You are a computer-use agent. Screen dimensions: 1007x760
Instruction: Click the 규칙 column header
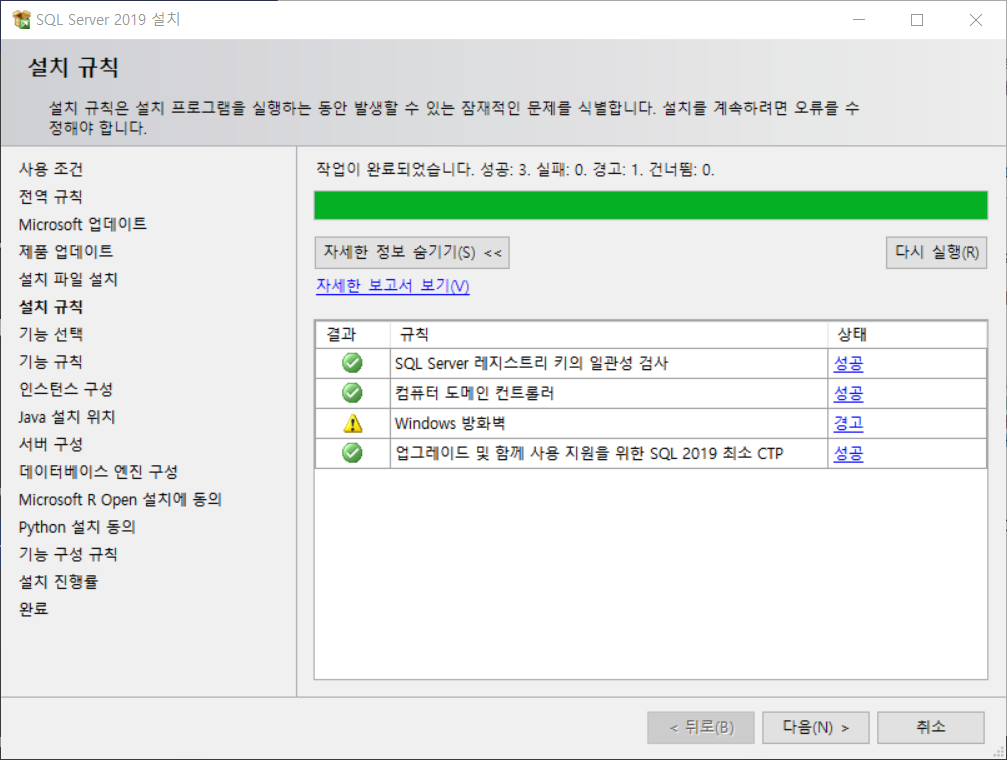point(609,335)
